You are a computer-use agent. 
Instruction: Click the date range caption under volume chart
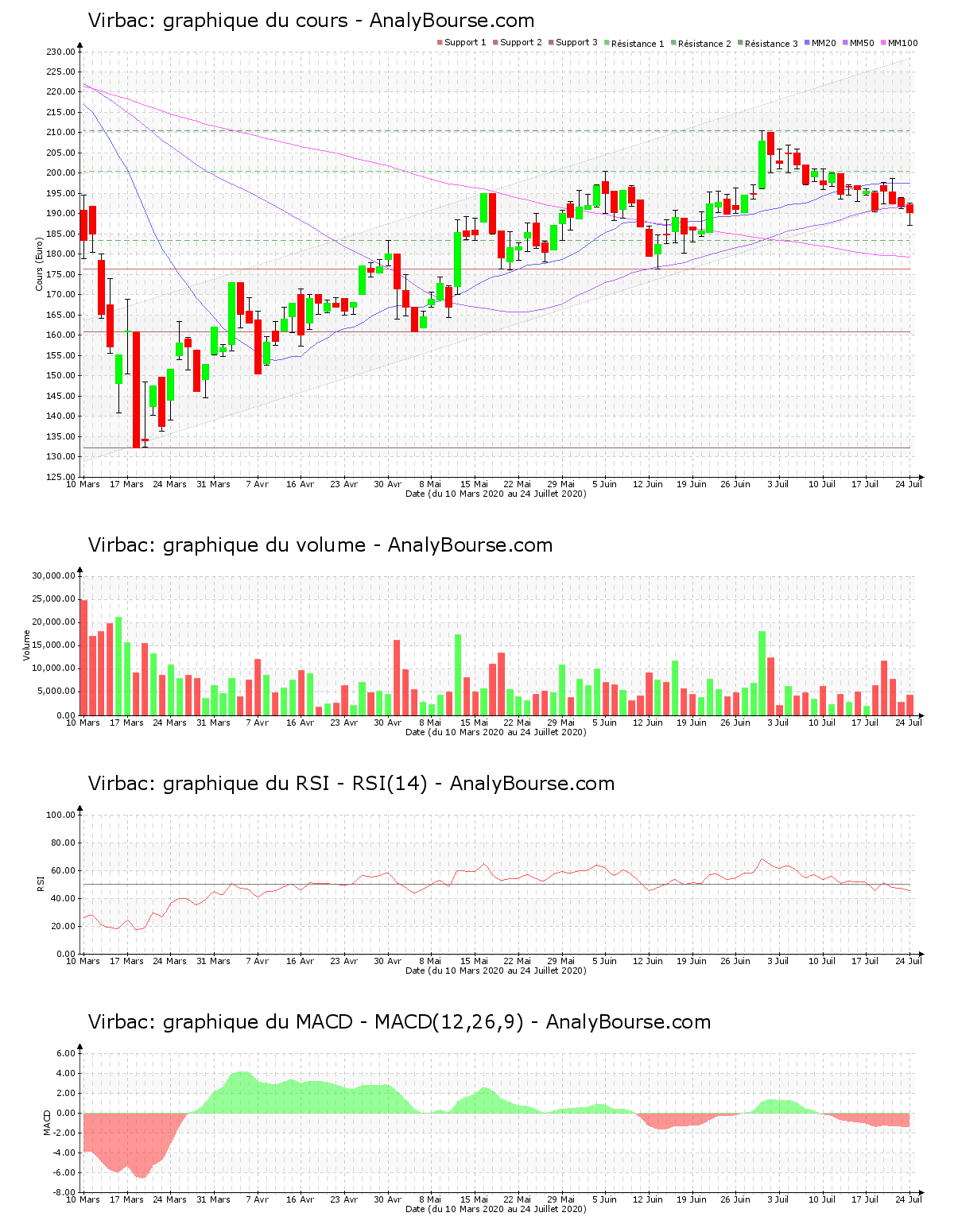pos(496,732)
